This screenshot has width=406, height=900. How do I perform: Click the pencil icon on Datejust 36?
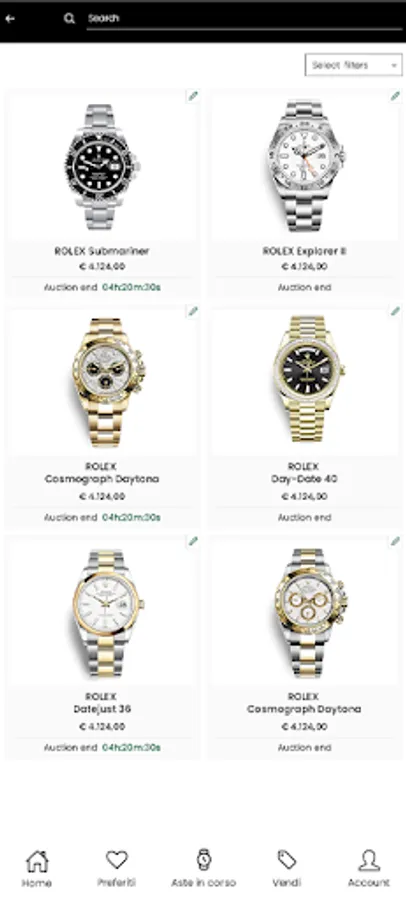click(193, 541)
